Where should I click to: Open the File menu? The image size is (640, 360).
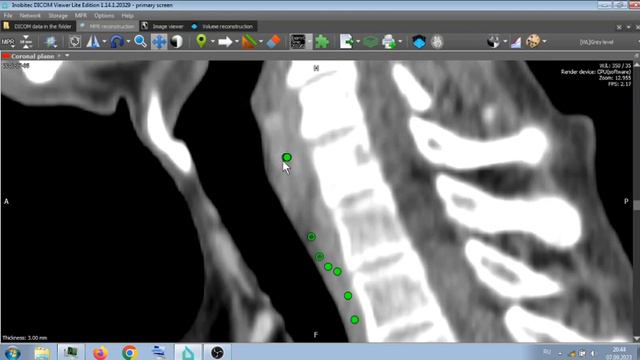coord(8,16)
